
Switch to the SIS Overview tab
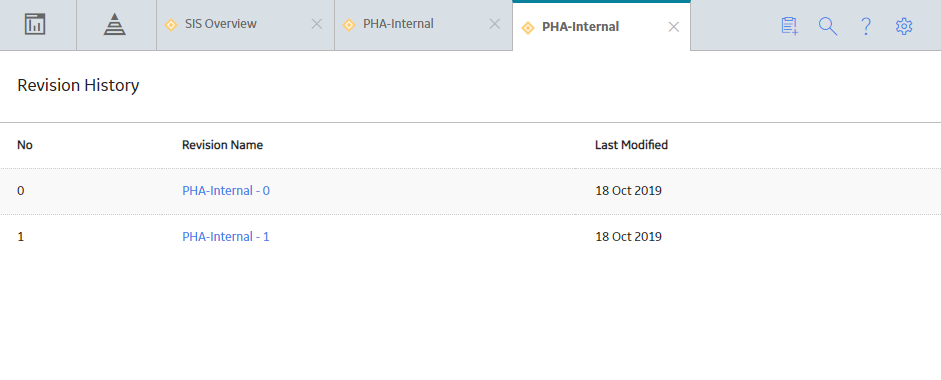(221, 24)
